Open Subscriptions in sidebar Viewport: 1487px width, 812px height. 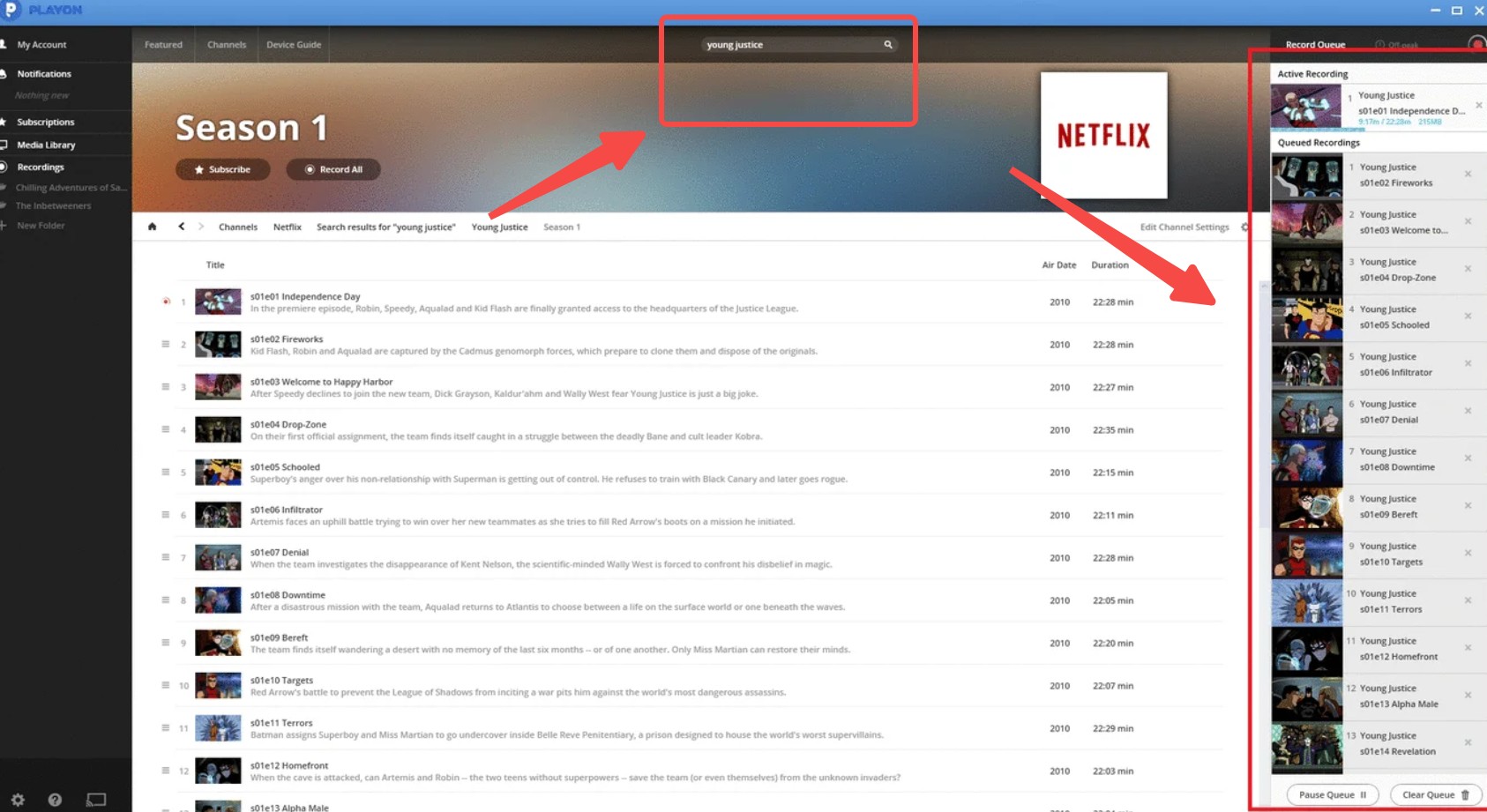46,122
